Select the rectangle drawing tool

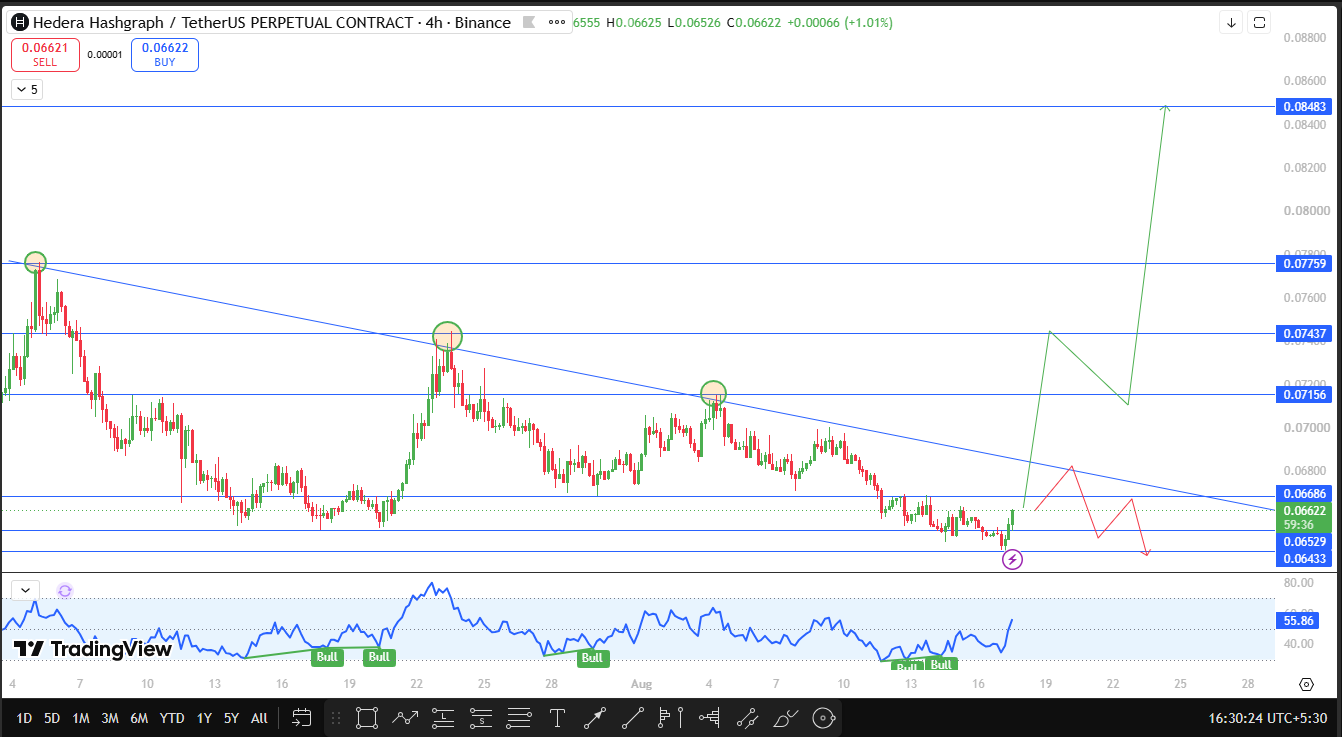click(367, 718)
